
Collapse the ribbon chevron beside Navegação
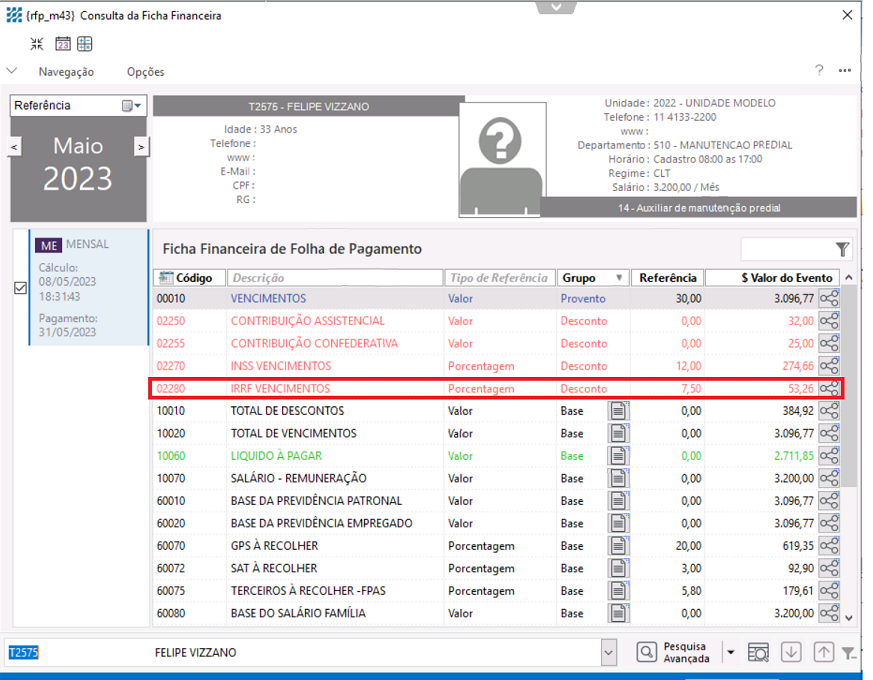pos(12,71)
